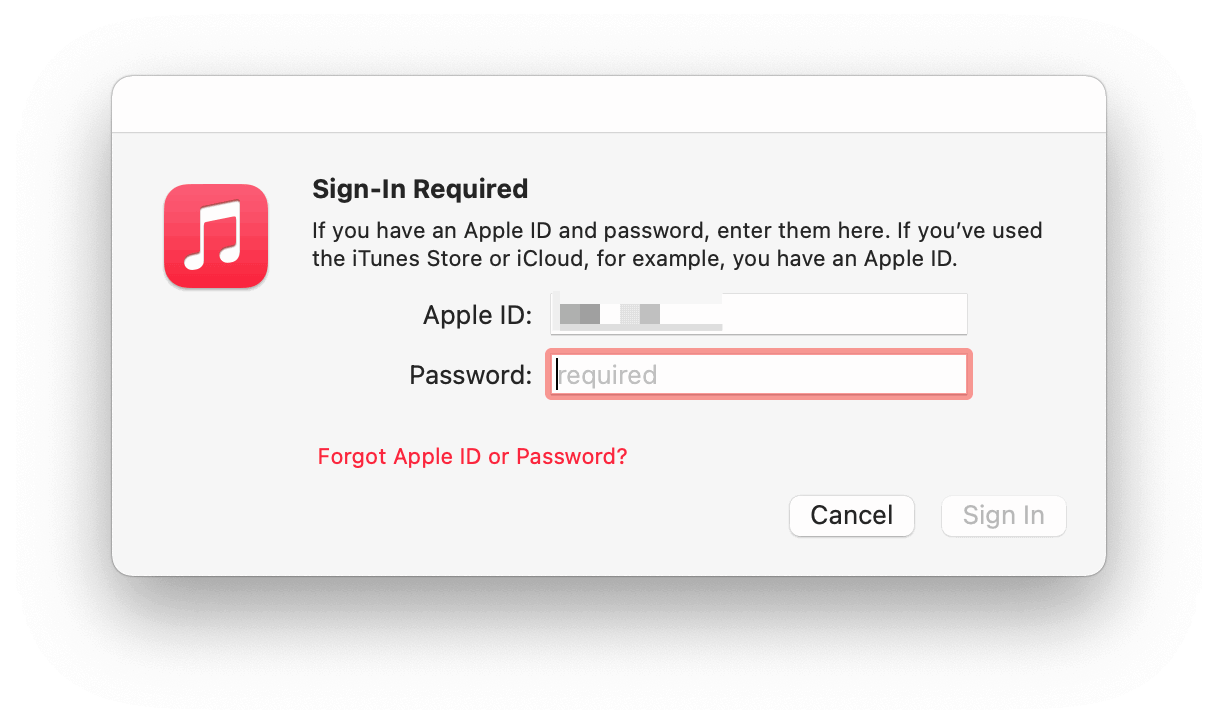The image size is (1218, 724).
Task: Click the red Music app icon
Action: (x=216, y=236)
